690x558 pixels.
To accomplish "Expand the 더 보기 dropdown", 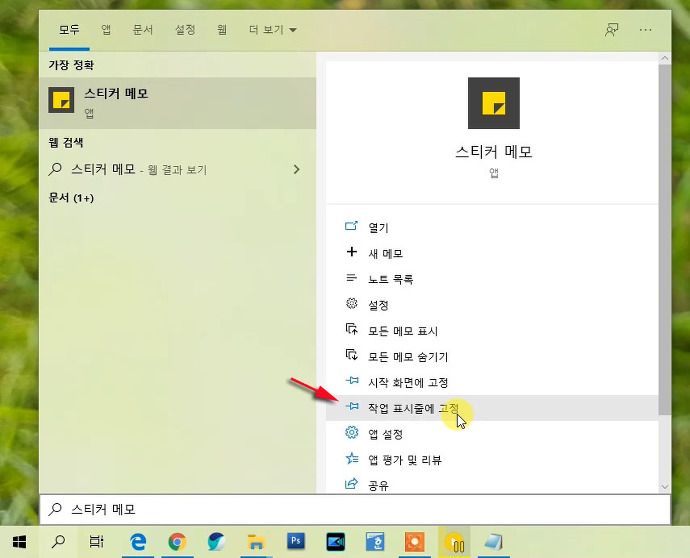I will coord(272,30).
